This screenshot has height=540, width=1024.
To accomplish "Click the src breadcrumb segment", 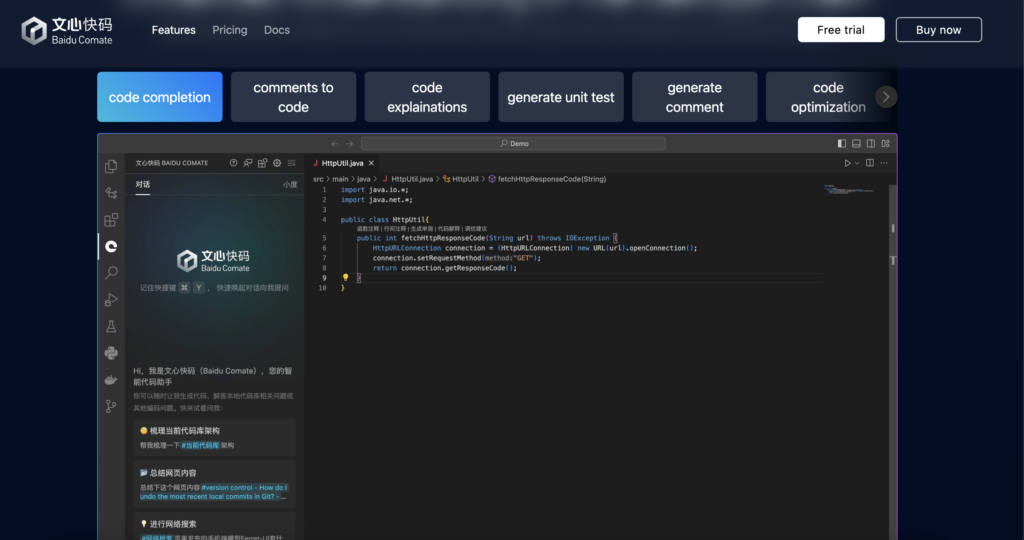I will click(x=318, y=179).
